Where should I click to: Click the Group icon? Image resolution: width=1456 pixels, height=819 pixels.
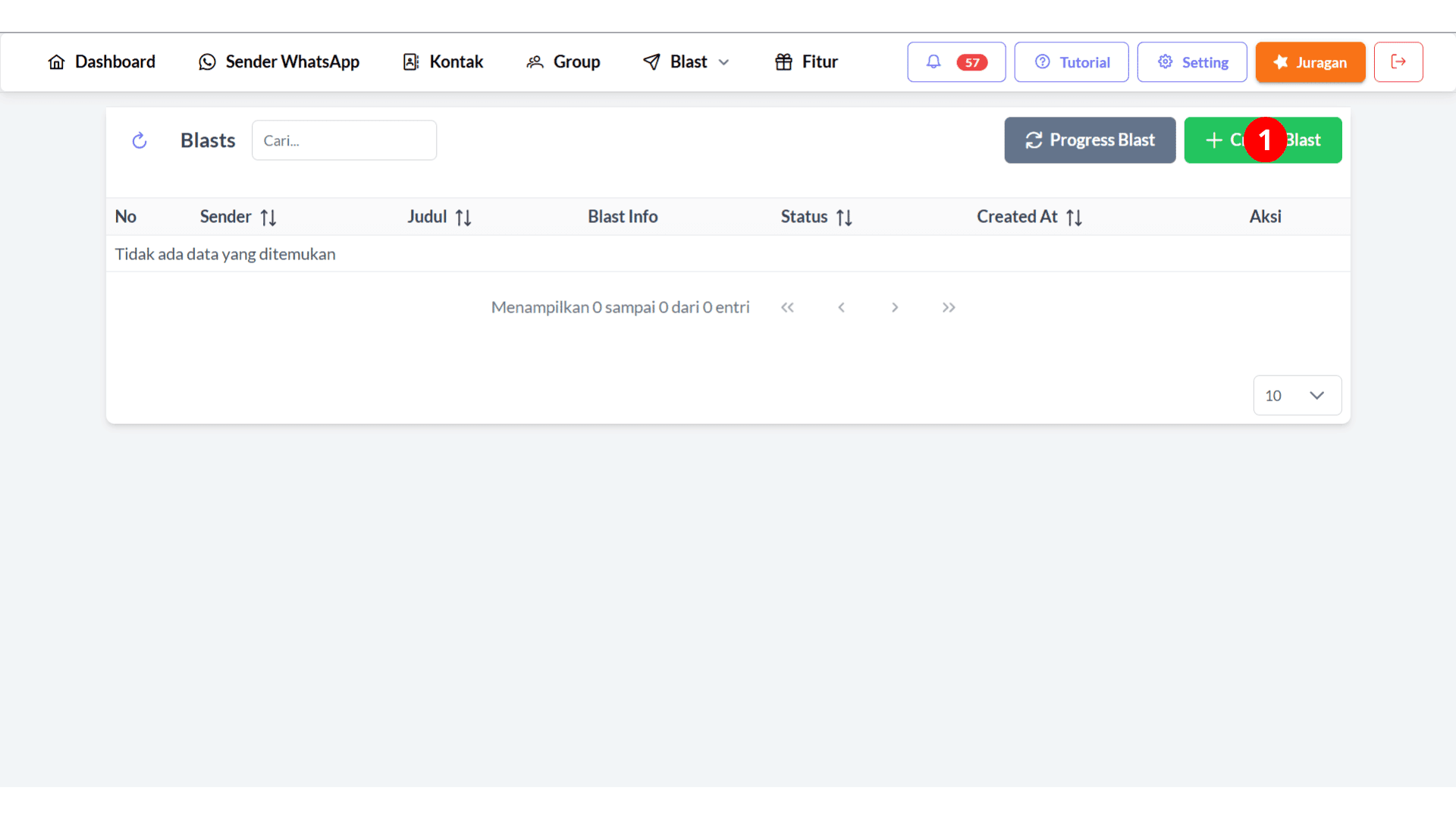tap(534, 62)
